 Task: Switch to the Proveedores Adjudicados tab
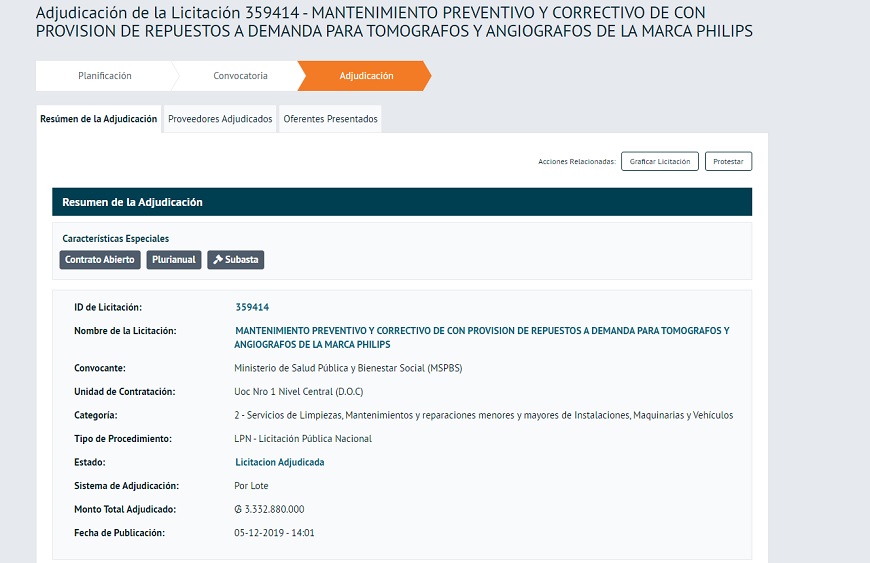point(220,119)
